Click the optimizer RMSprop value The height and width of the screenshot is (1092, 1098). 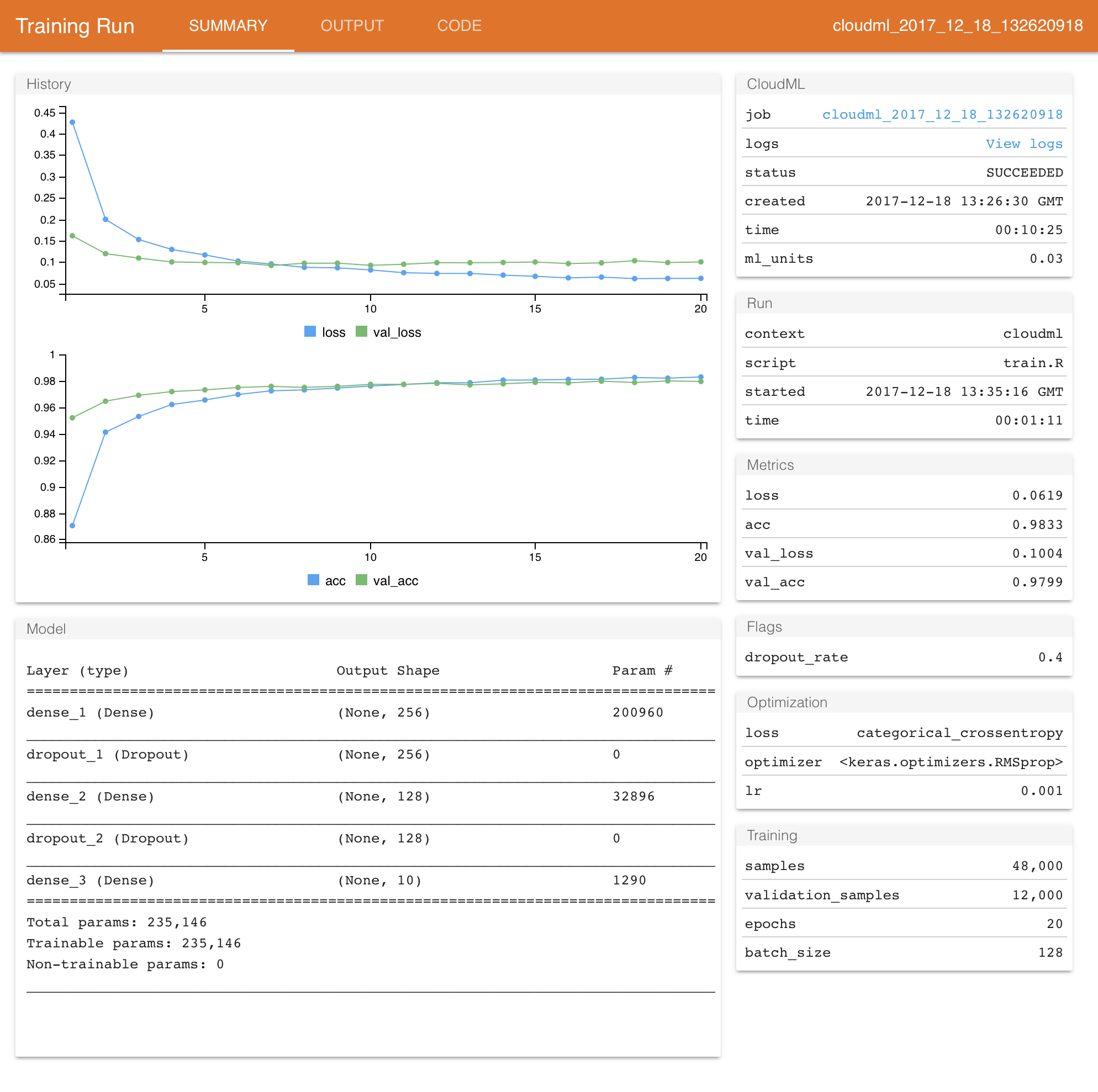pyautogui.click(x=951, y=762)
